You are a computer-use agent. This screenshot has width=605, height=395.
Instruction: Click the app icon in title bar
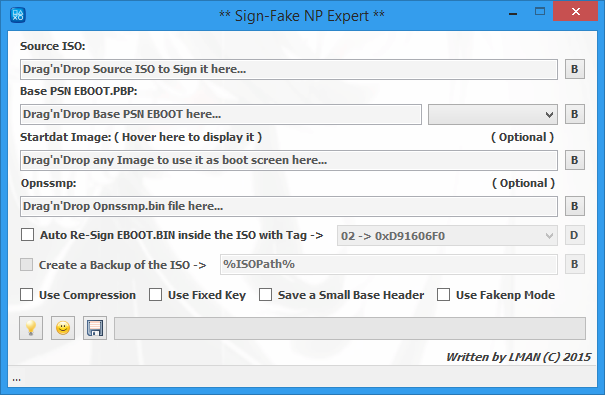(x=18, y=15)
